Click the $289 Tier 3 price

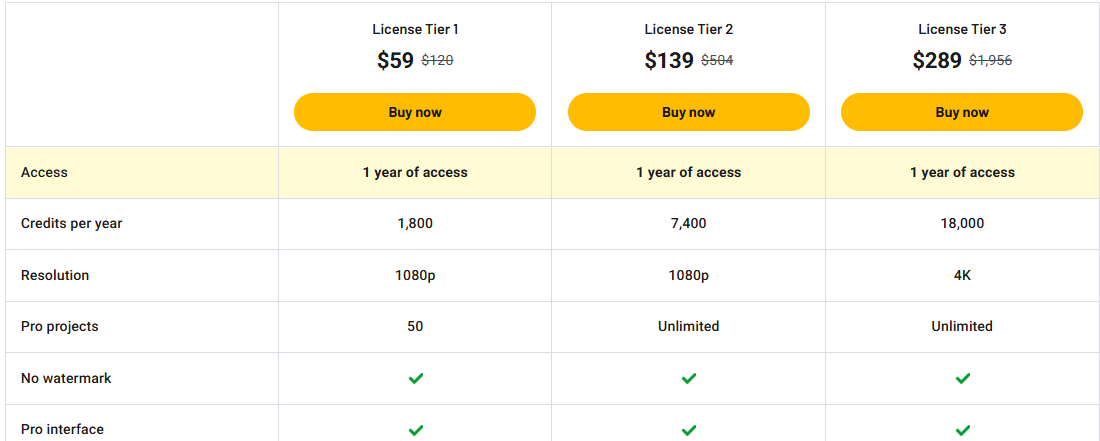[x=937, y=60]
